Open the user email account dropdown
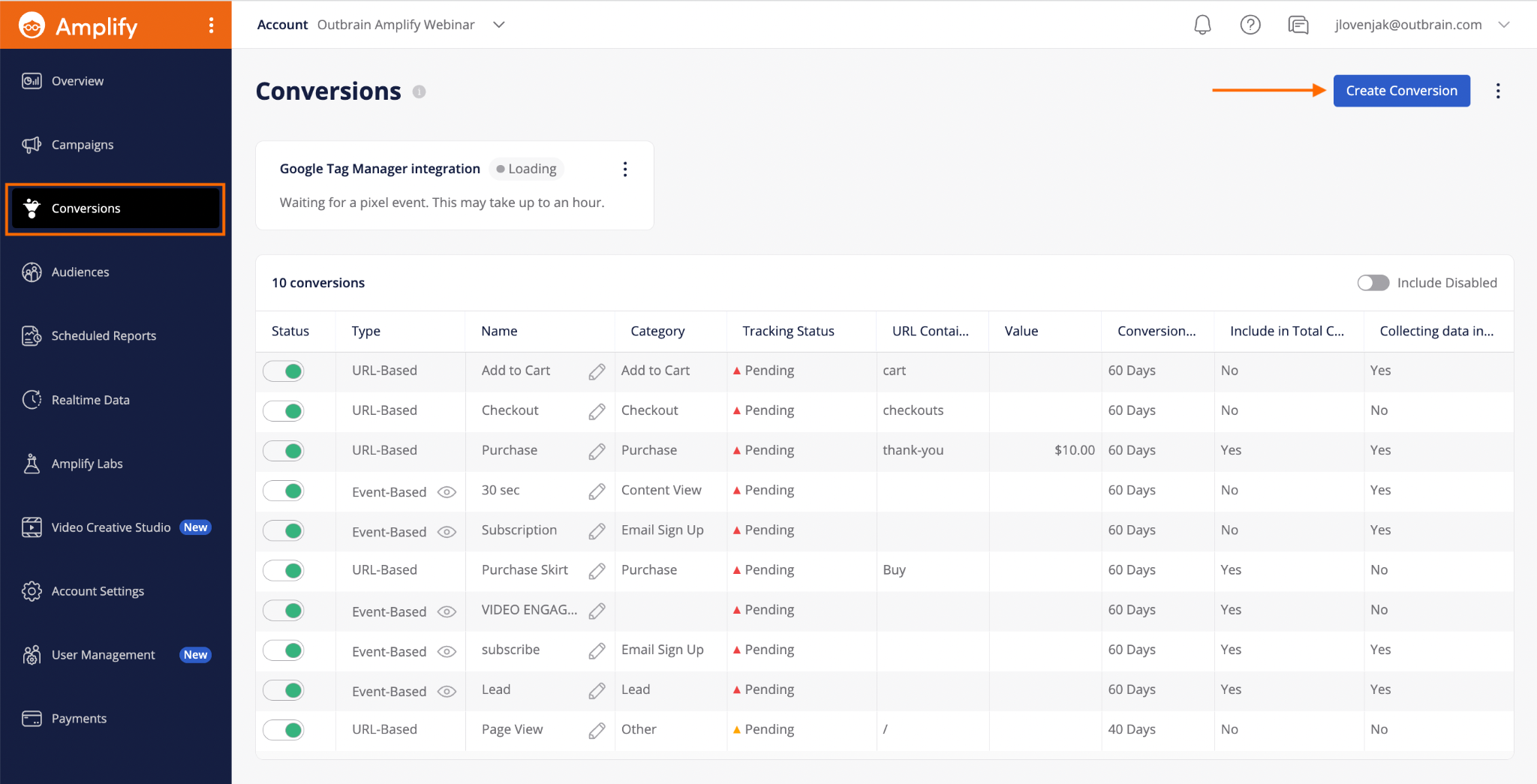Image resolution: width=1537 pixels, height=784 pixels. coord(1504,25)
